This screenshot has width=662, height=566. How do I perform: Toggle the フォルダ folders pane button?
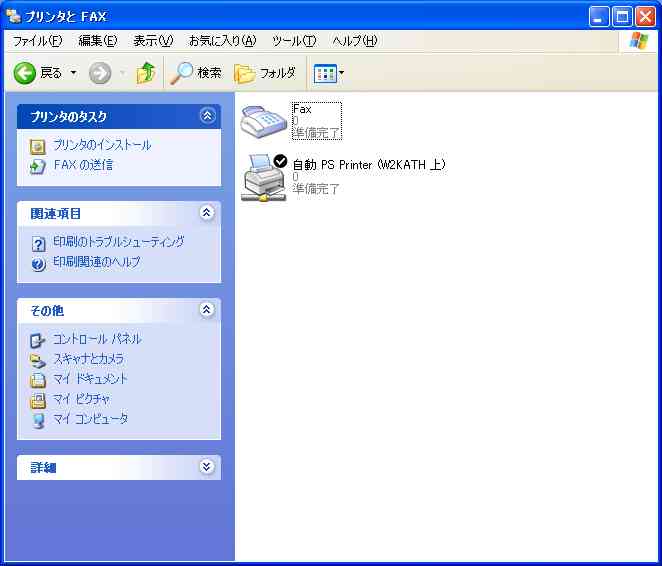pos(265,73)
